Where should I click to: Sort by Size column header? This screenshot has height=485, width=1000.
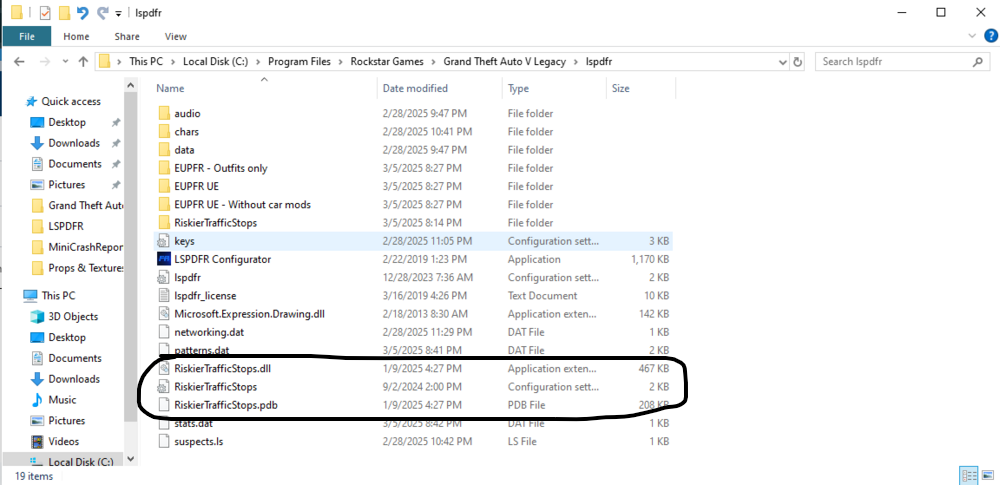[621, 89]
